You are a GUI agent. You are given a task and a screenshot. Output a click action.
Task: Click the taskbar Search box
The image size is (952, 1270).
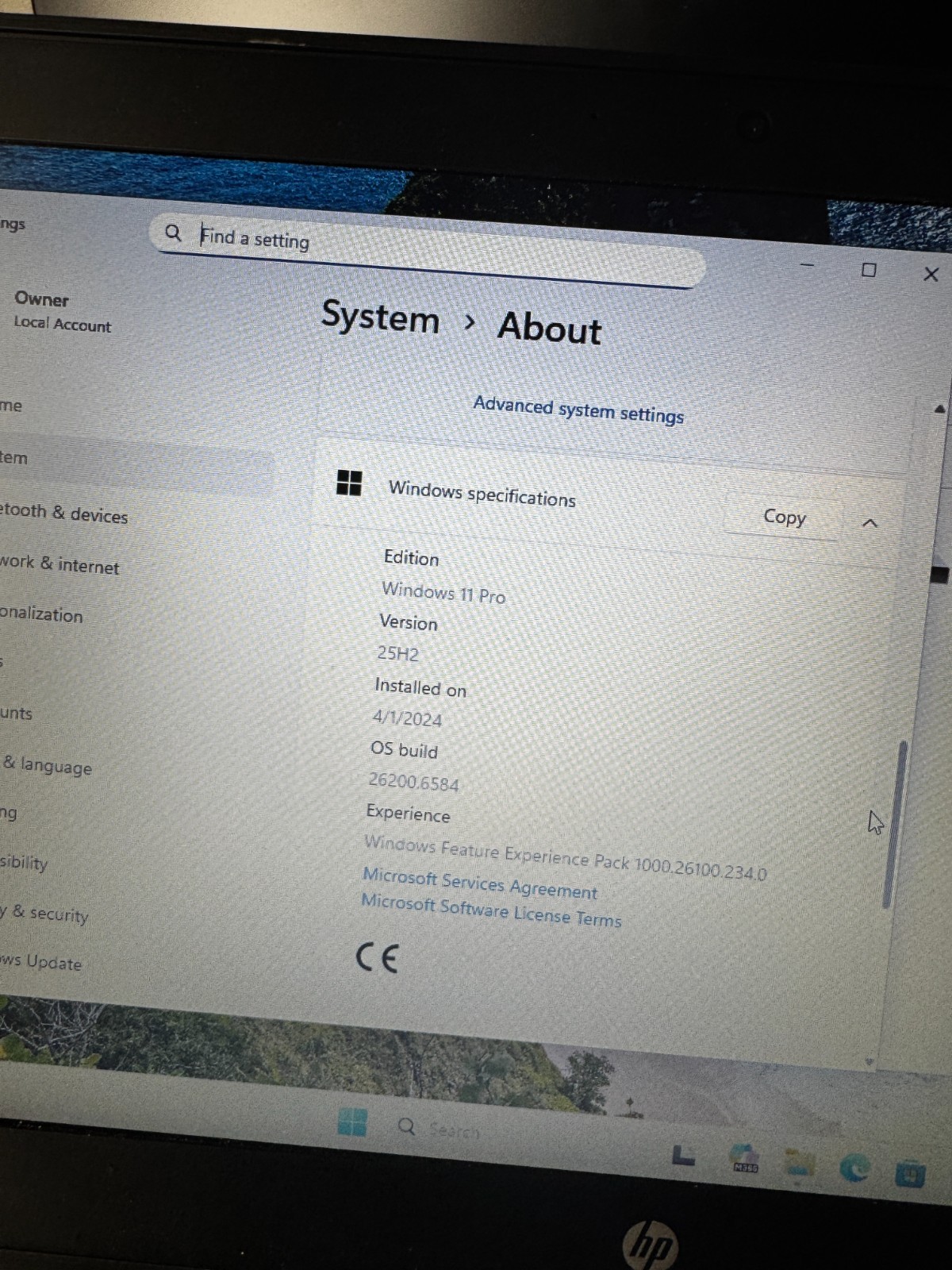440,1128
